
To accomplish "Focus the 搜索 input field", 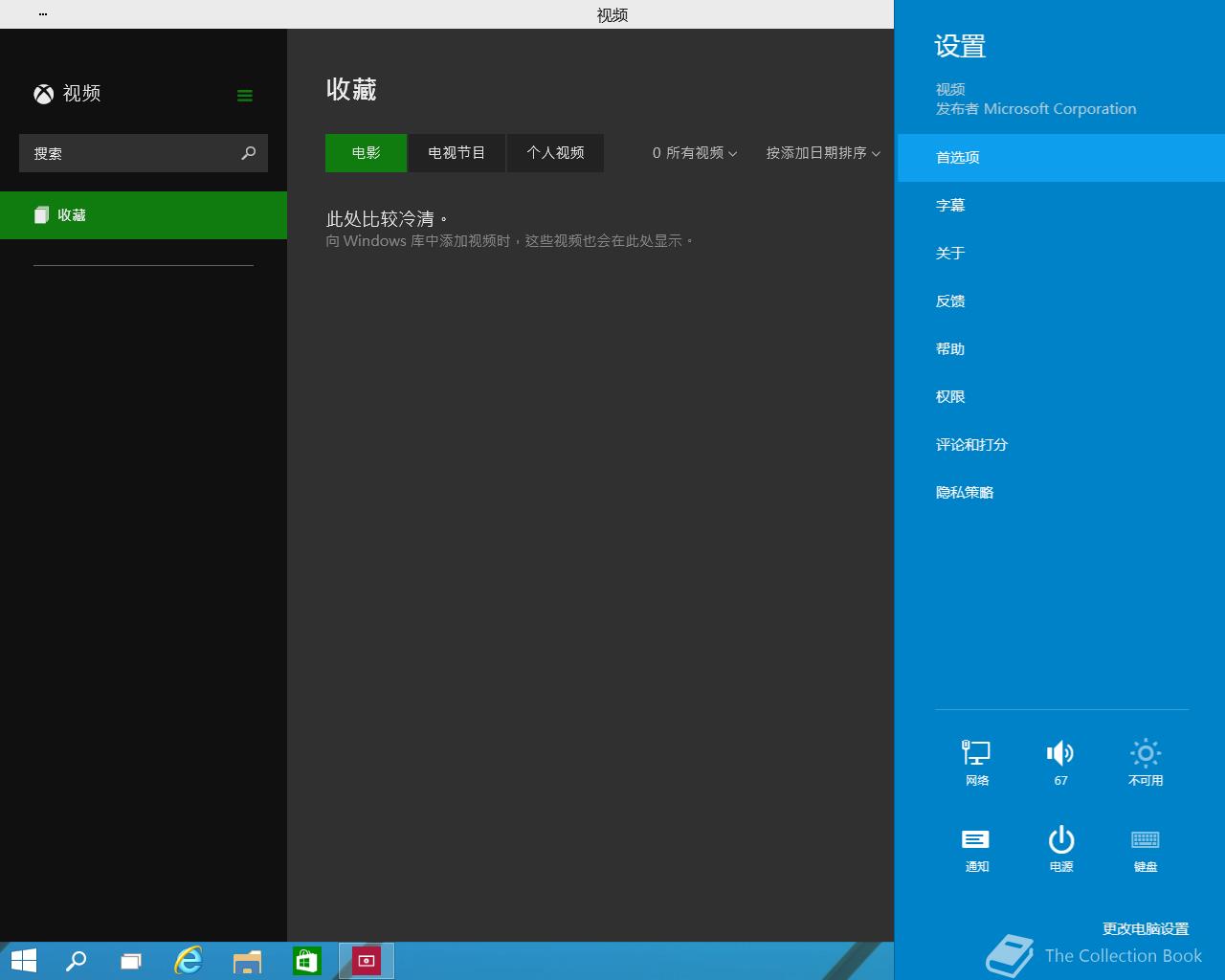I will (x=144, y=153).
